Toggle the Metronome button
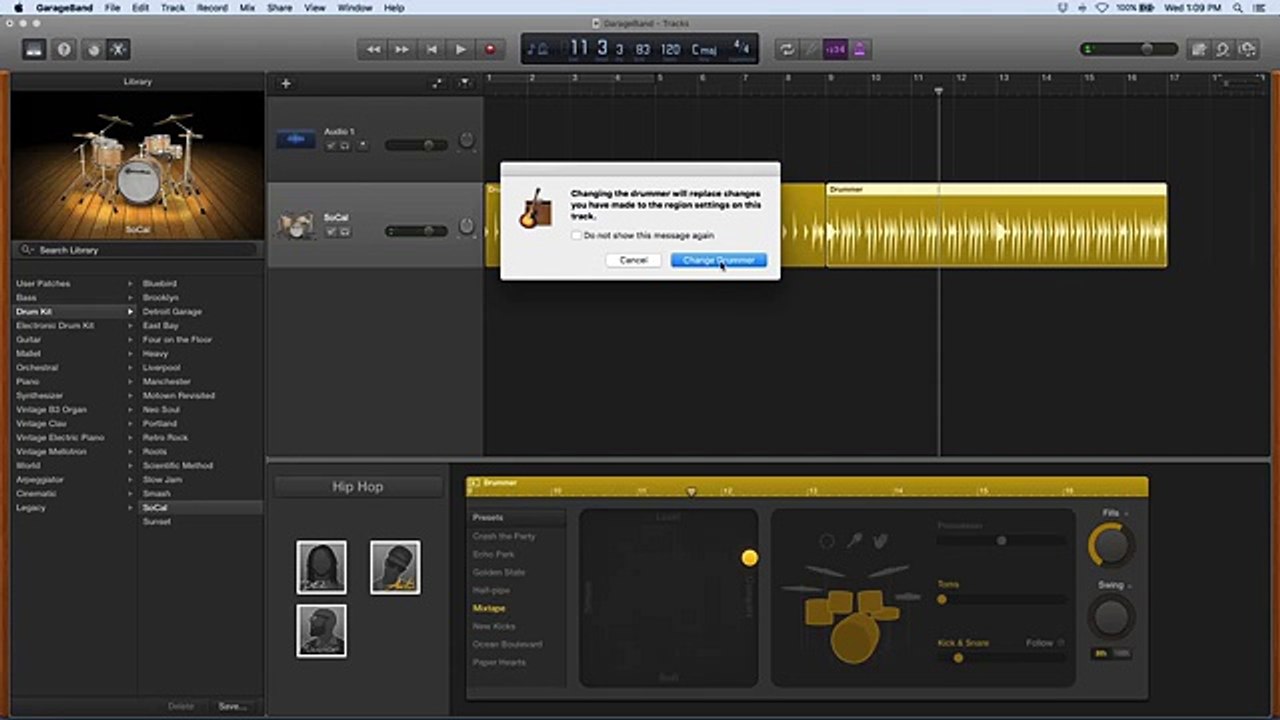1280x720 pixels. pyautogui.click(x=859, y=49)
